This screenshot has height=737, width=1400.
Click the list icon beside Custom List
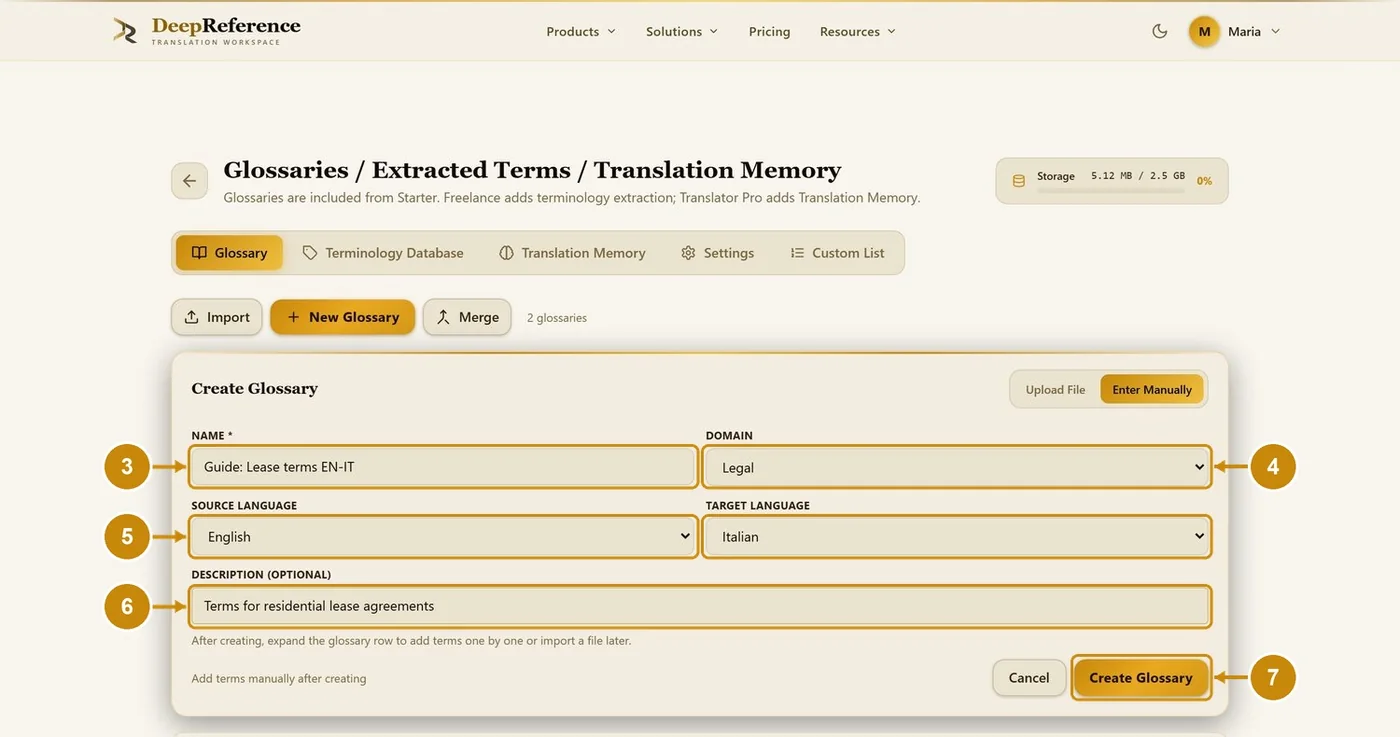pyautogui.click(x=797, y=253)
